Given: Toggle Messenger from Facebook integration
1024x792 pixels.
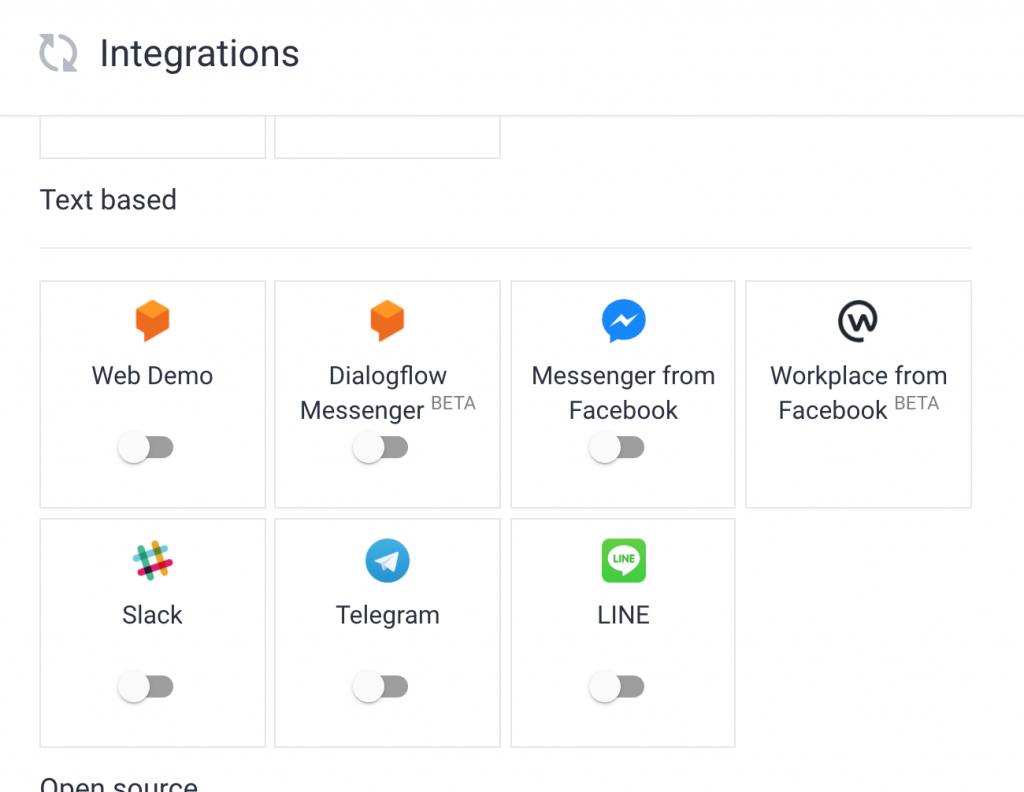Looking at the screenshot, I should (x=616, y=447).
